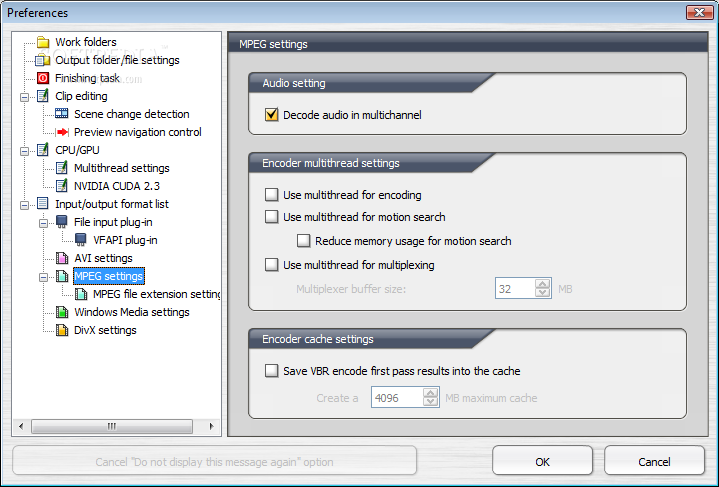
Task: Close the Preferences dialog
Action: click(x=699, y=12)
